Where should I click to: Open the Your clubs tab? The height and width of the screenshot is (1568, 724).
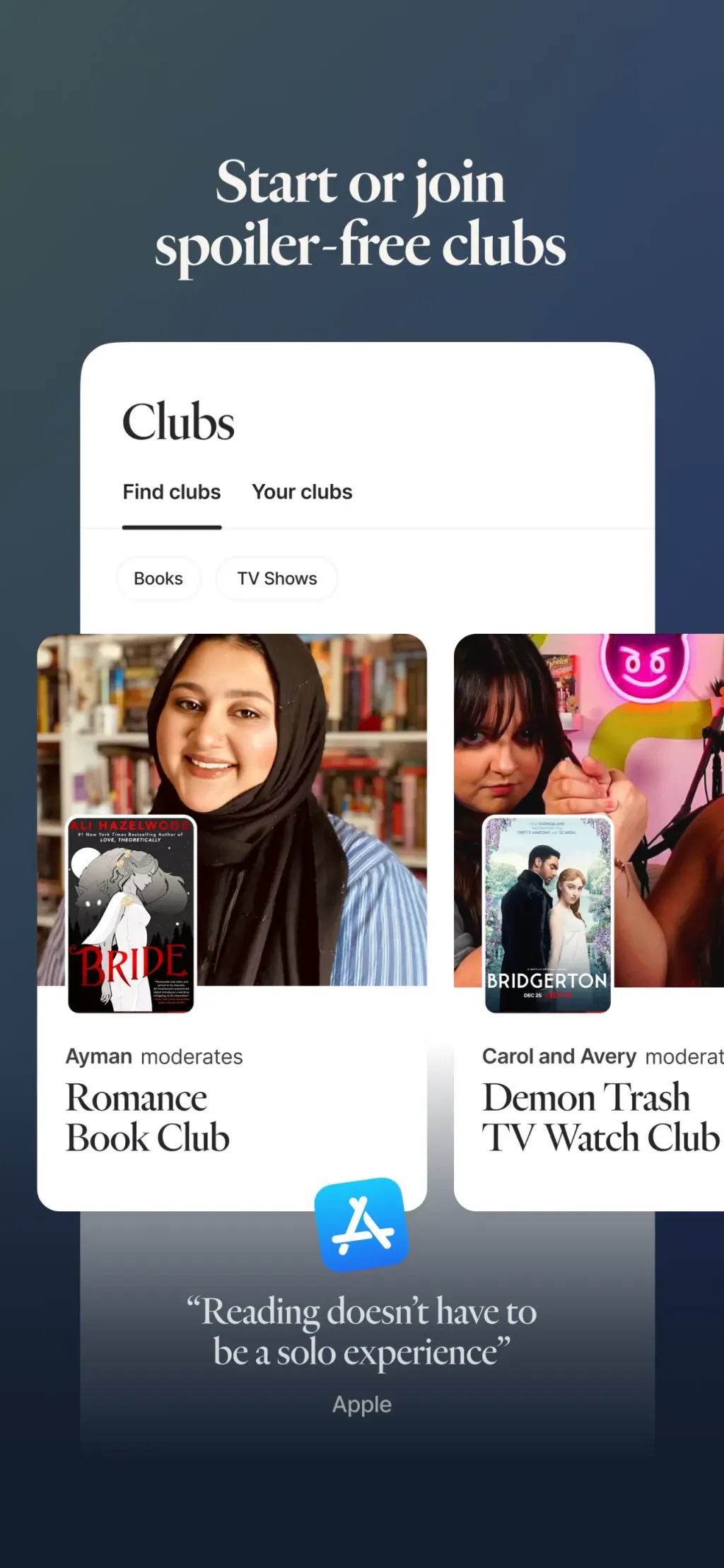pyautogui.click(x=302, y=492)
